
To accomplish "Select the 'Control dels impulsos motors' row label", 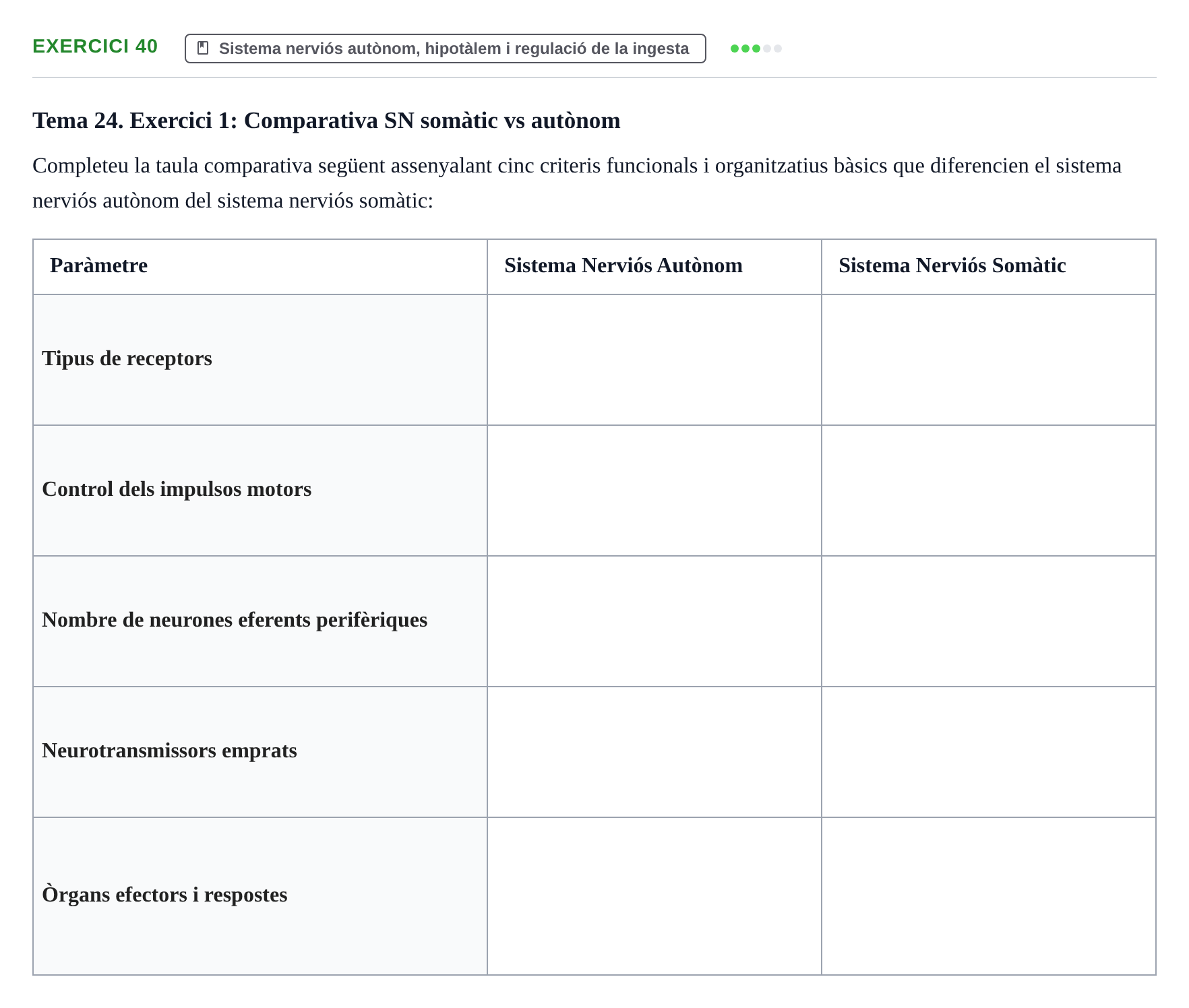I will click(177, 489).
